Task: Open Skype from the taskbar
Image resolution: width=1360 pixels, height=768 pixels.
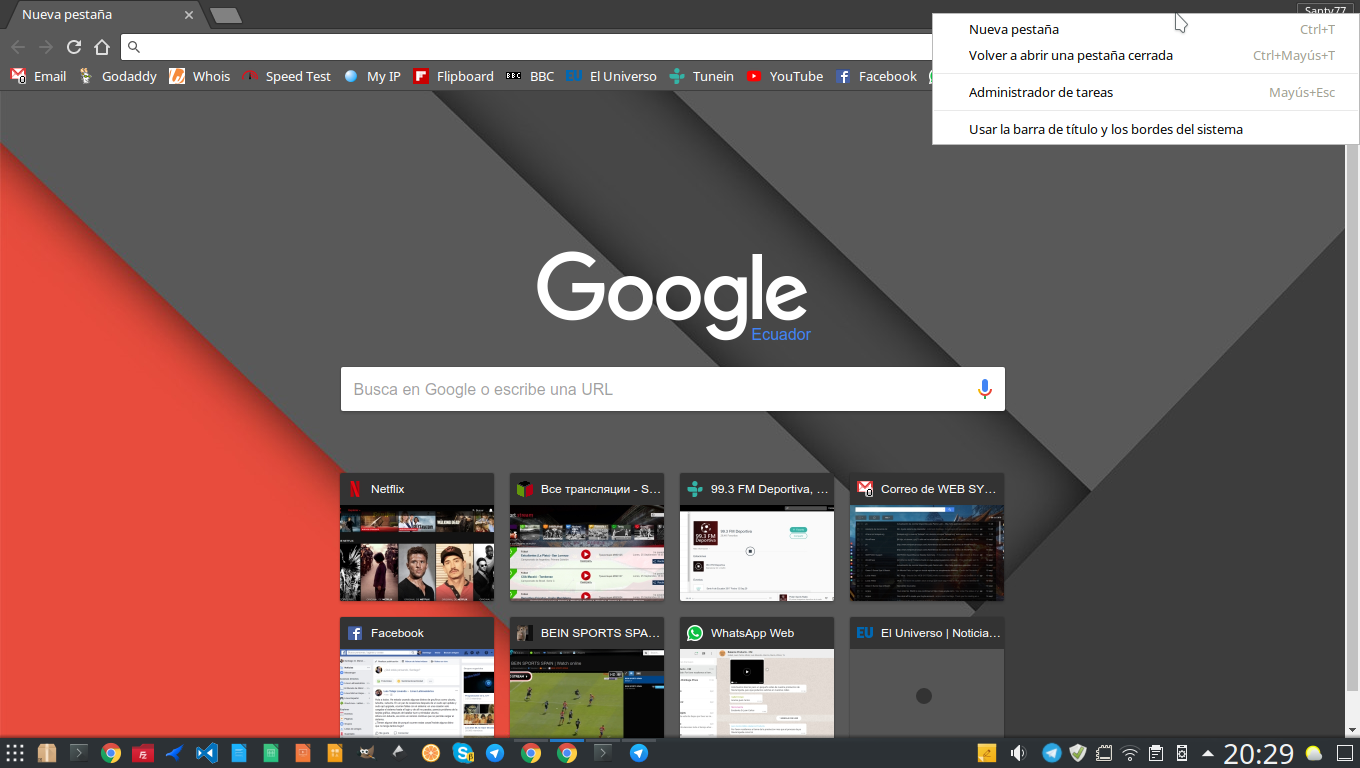Action: pos(462,753)
